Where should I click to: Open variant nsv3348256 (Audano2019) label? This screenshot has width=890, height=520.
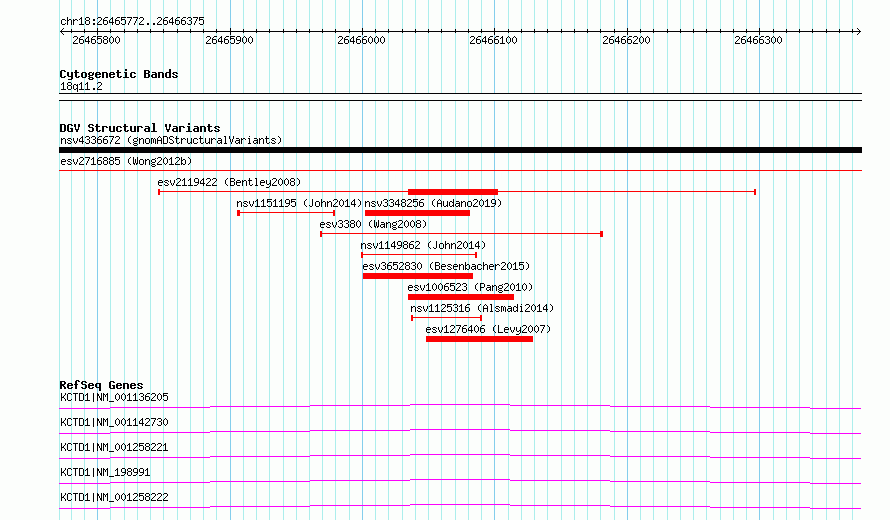click(433, 203)
